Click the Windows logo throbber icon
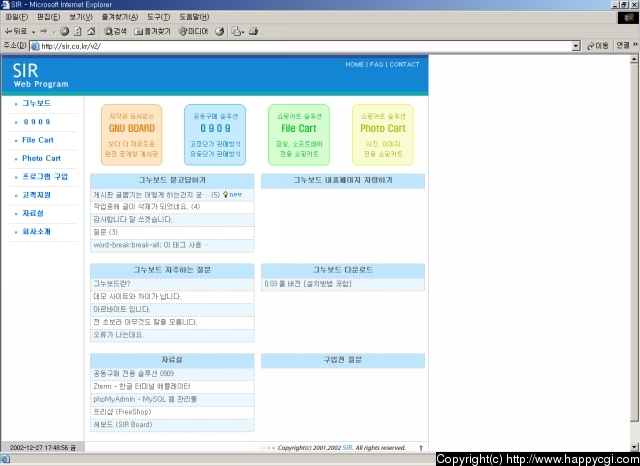 [628, 18]
